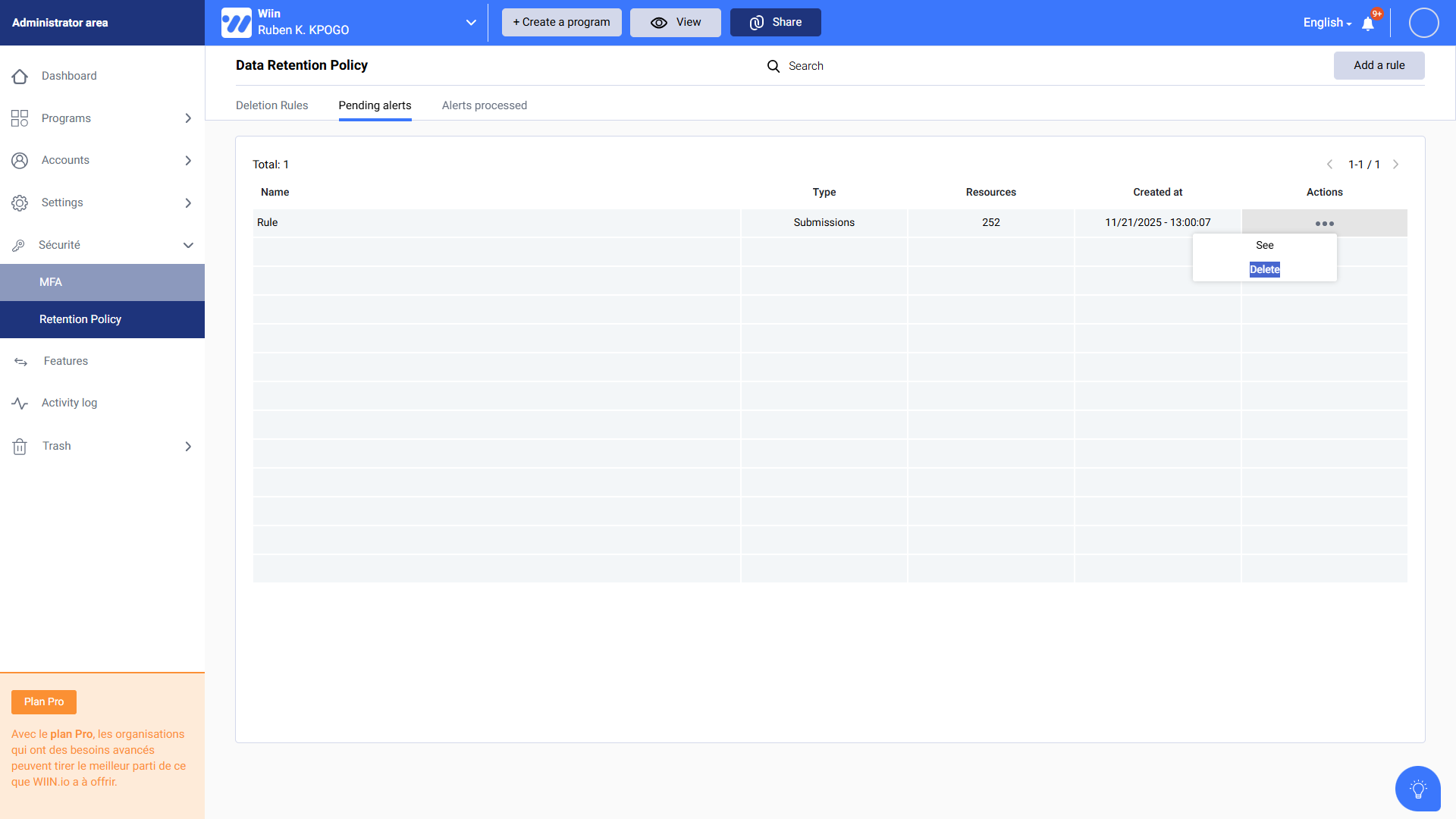Select Delete in the actions menu
The width and height of the screenshot is (1456, 819).
point(1264,269)
